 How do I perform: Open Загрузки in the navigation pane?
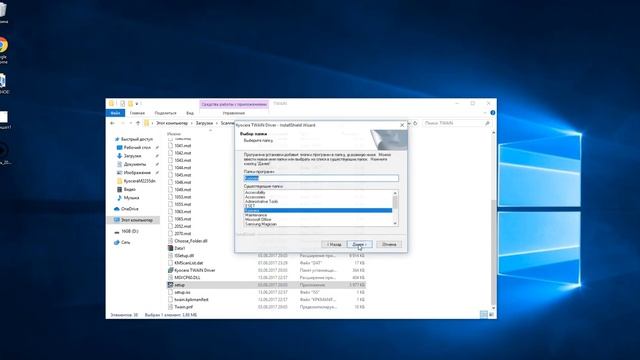click(132, 156)
